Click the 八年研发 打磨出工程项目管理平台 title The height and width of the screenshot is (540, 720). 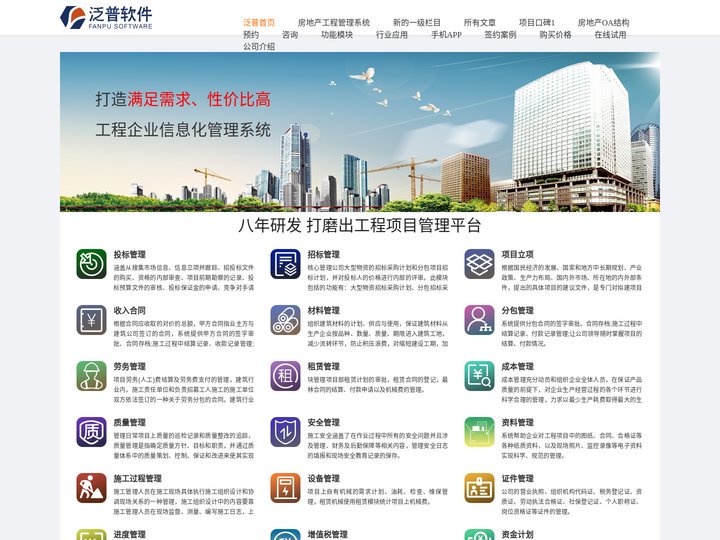(360, 225)
